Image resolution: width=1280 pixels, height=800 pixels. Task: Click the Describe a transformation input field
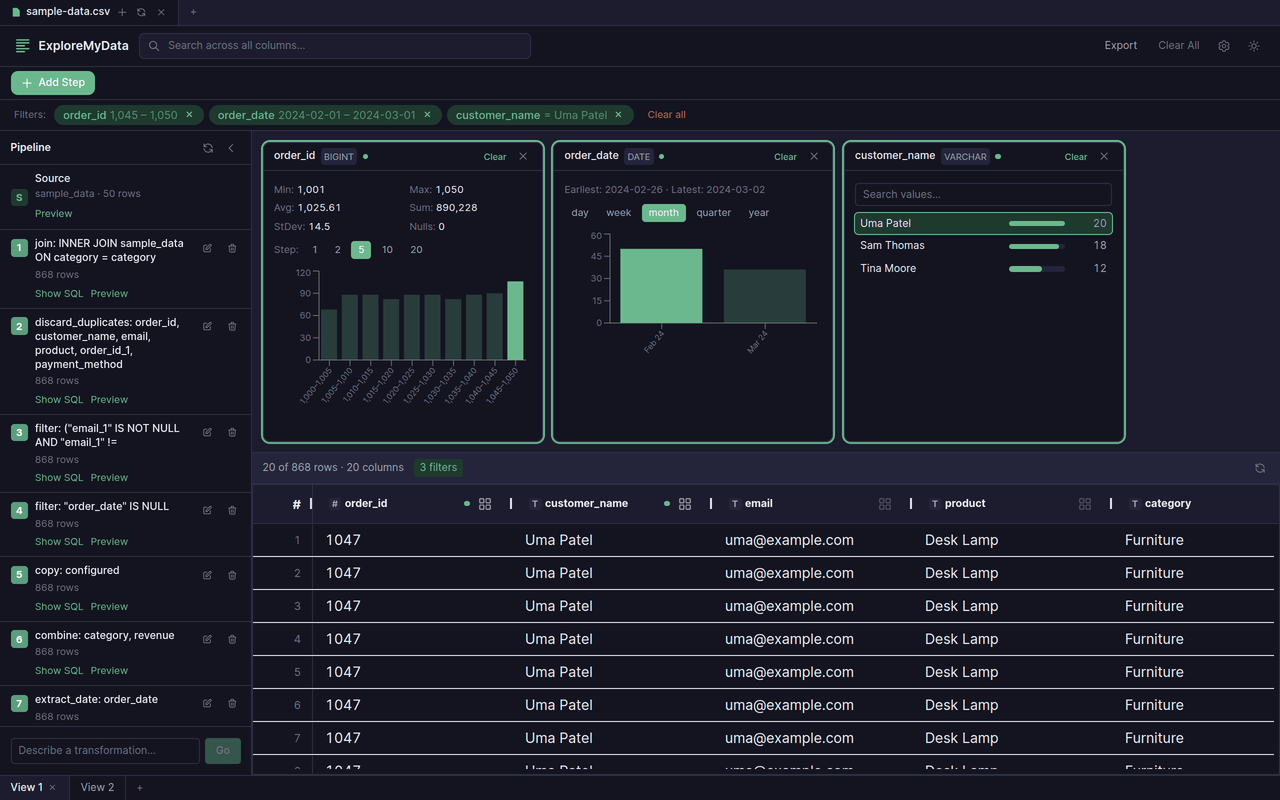click(x=104, y=750)
